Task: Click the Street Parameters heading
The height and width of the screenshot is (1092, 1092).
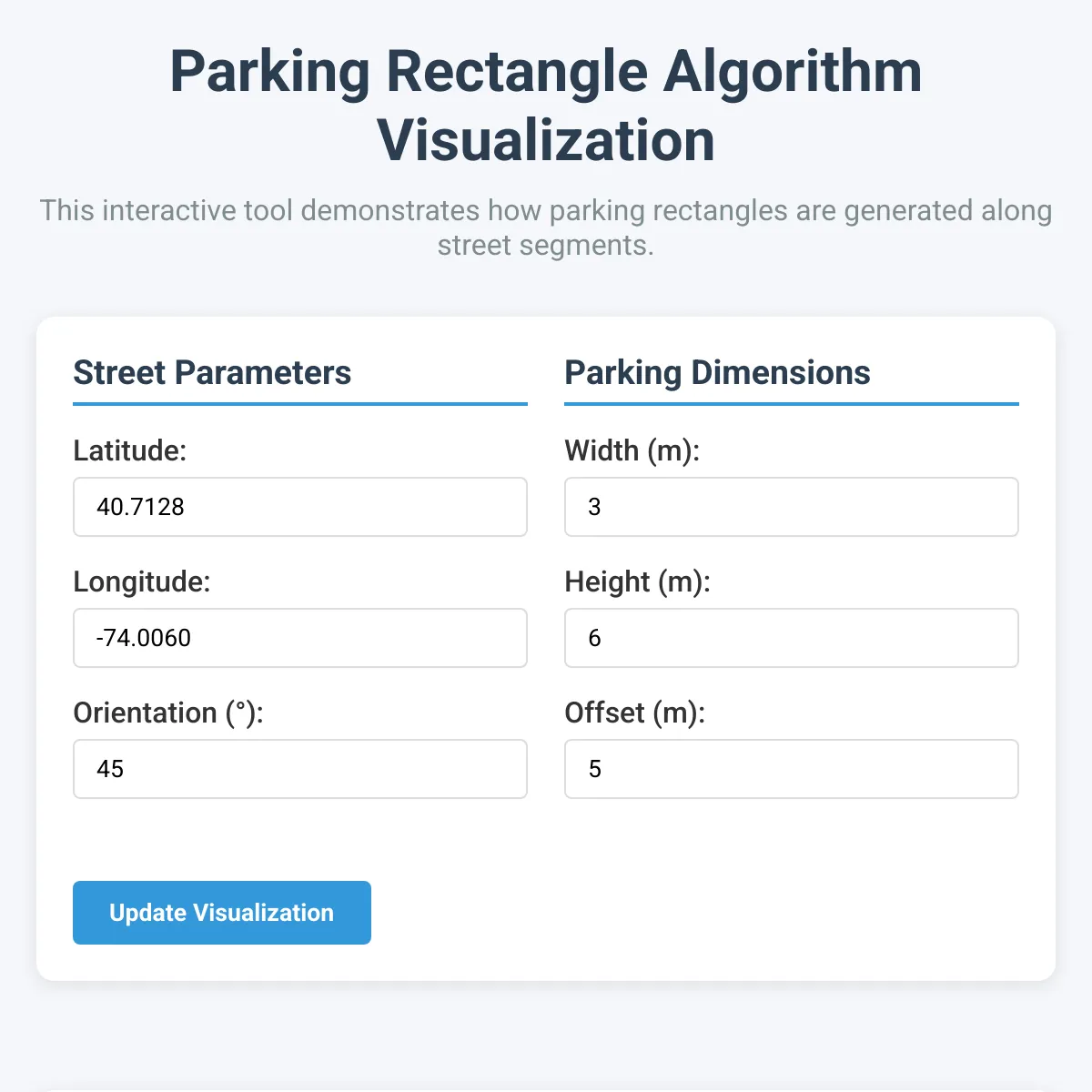Action: click(x=212, y=372)
